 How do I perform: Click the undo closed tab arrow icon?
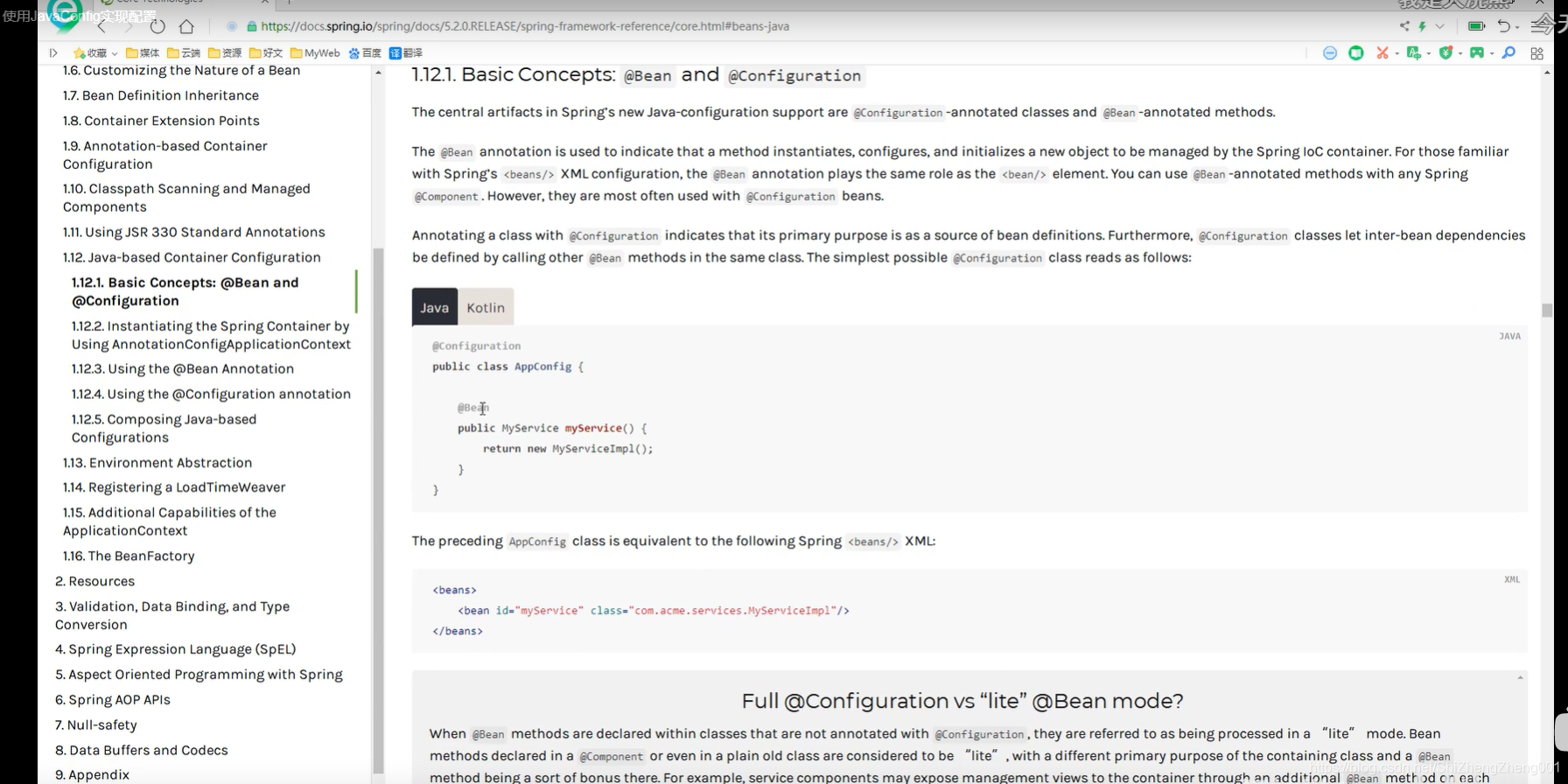1503,26
